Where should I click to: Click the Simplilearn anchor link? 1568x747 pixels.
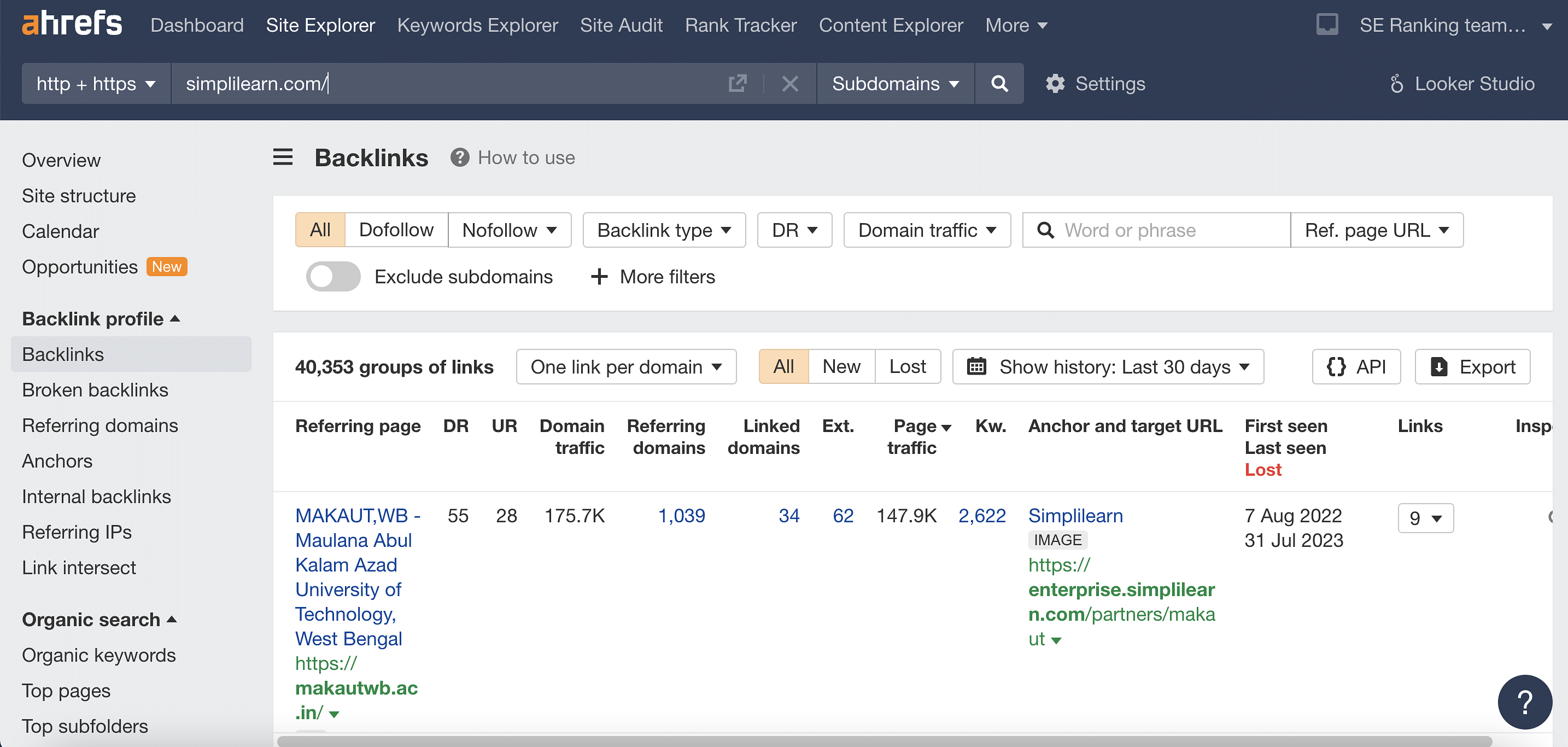1075,516
